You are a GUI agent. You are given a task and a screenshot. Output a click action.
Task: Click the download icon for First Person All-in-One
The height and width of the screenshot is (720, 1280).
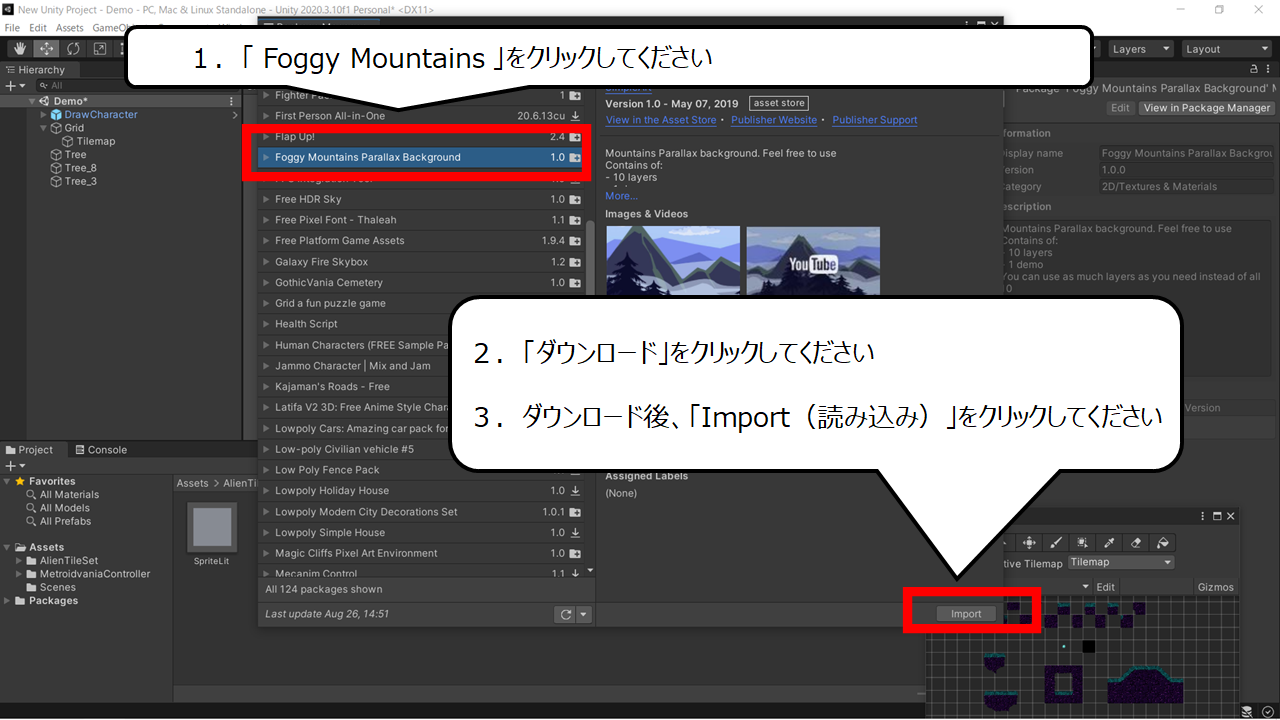click(575, 116)
